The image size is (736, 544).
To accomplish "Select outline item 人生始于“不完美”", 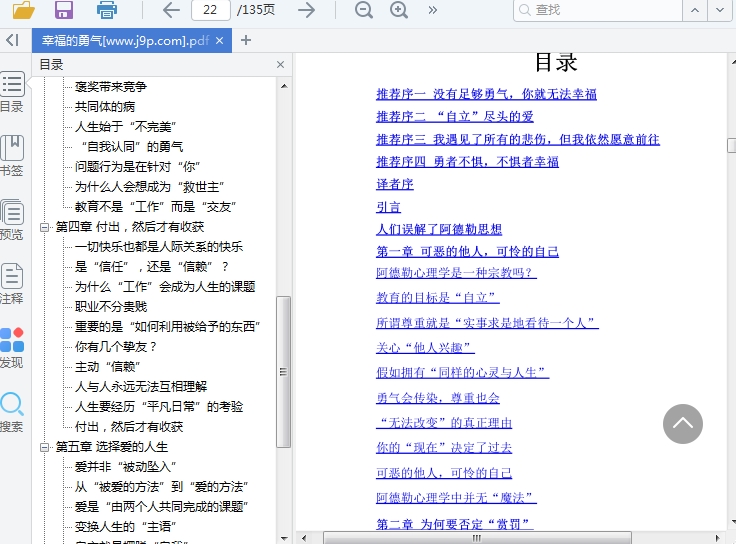I will [x=126, y=127].
